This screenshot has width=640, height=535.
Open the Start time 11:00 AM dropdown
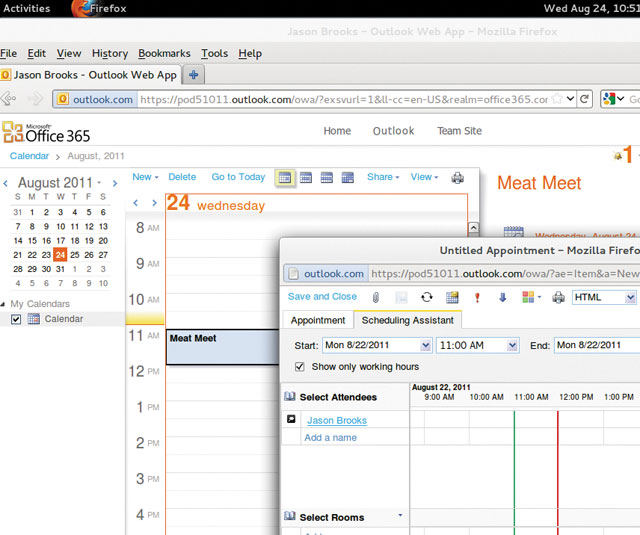point(512,346)
